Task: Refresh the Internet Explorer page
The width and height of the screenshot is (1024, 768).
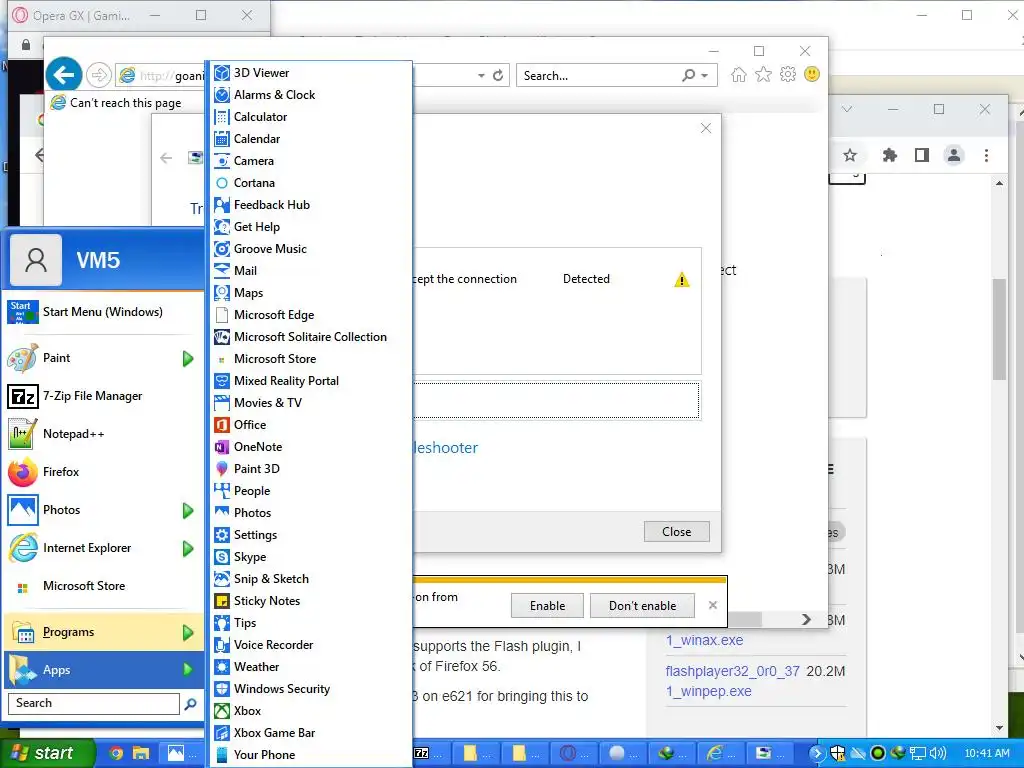Action: 498,76
